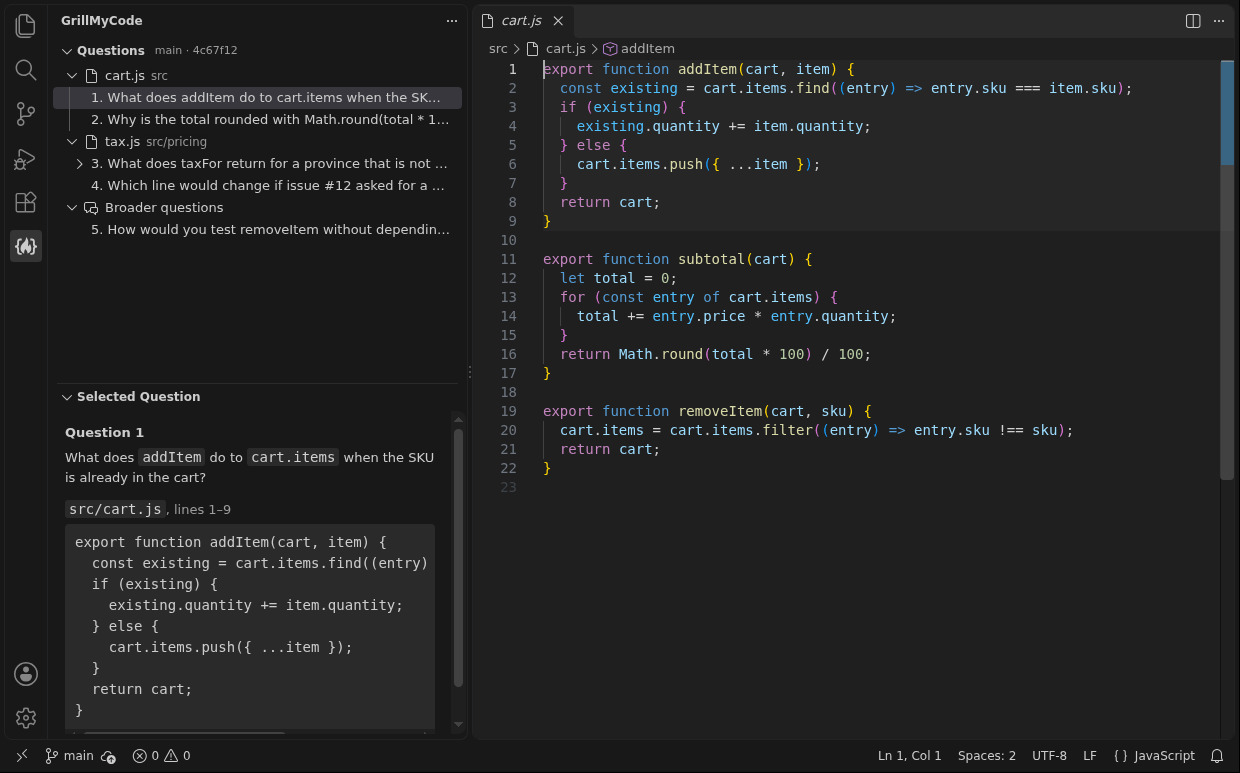Click the main branch indicator in status bar
This screenshot has height=773, width=1240.
[69, 756]
